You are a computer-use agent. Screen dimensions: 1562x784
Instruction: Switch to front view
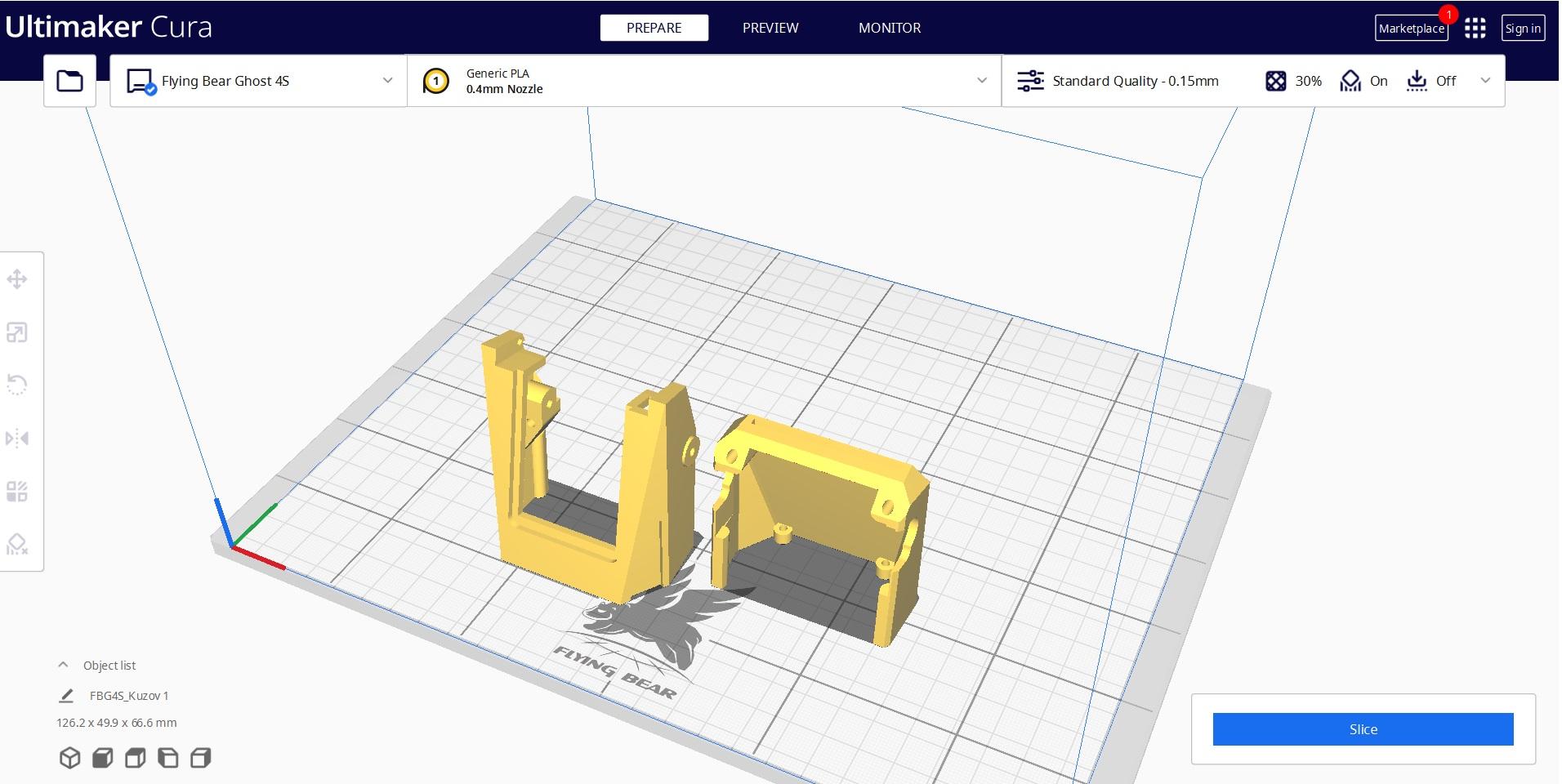click(x=103, y=758)
